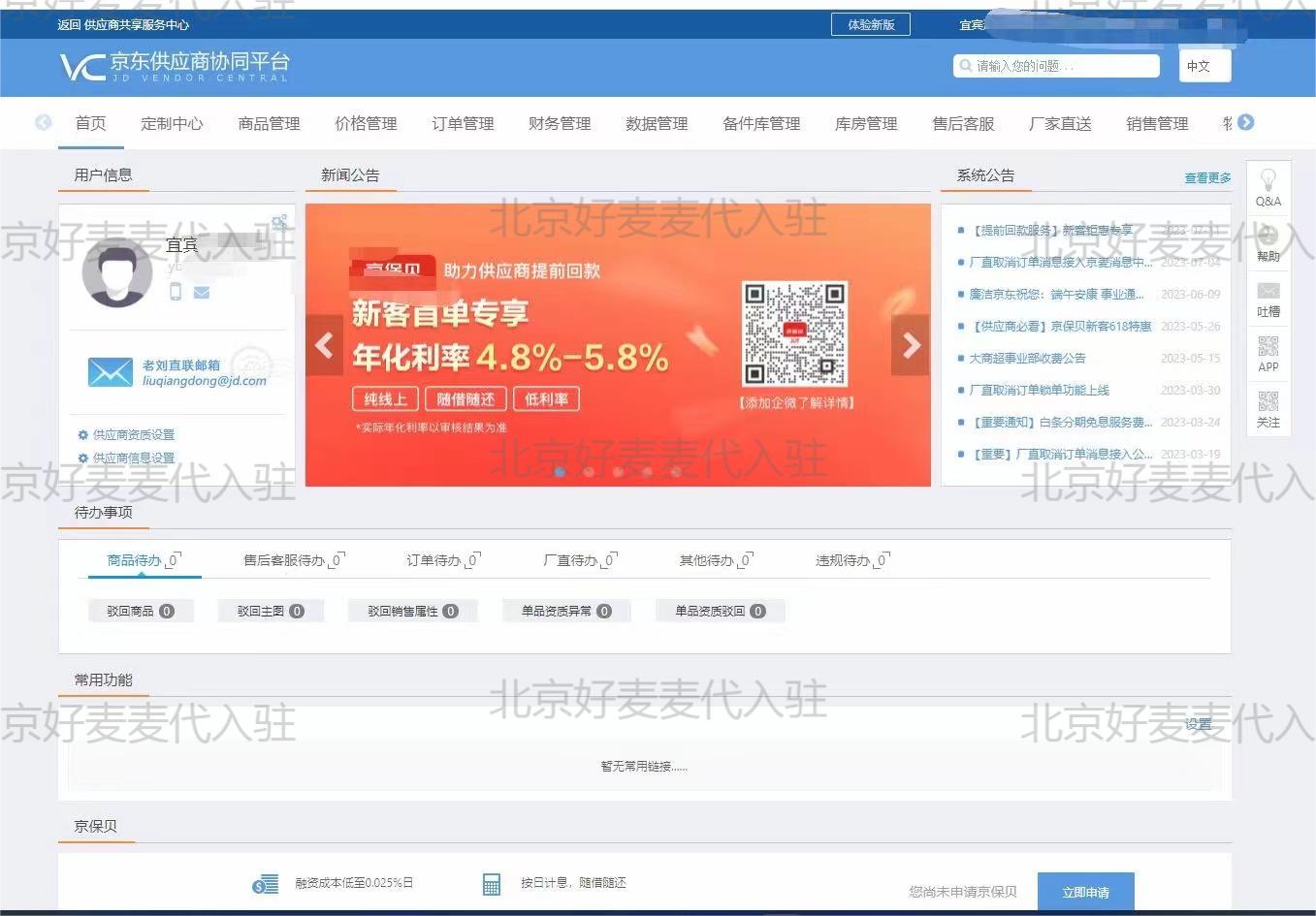Click the 关注 QR code icon
The width and height of the screenshot is (1316, 916).
[1268, 401]
